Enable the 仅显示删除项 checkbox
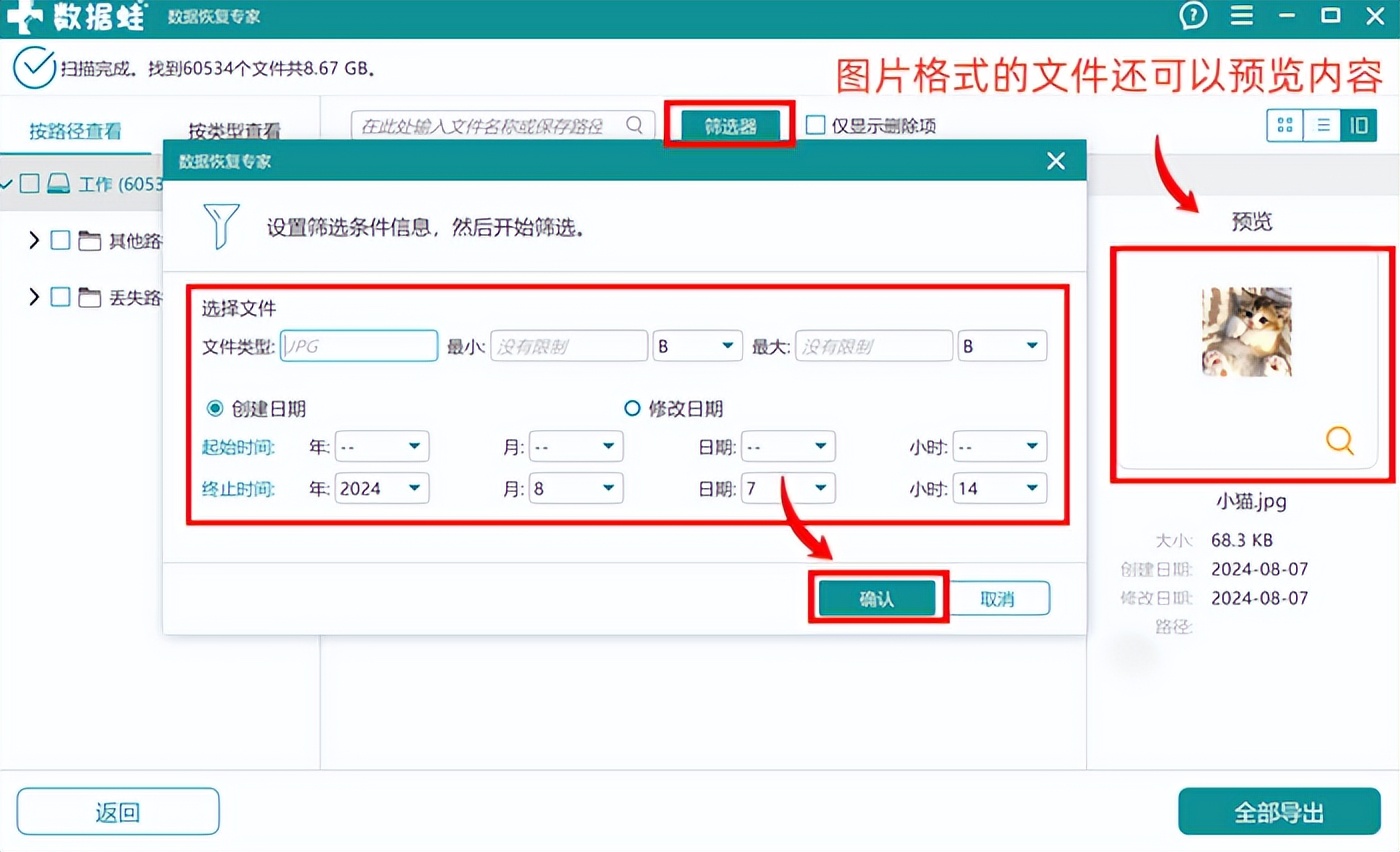The image size is (1400, 852). coord(816,125)
